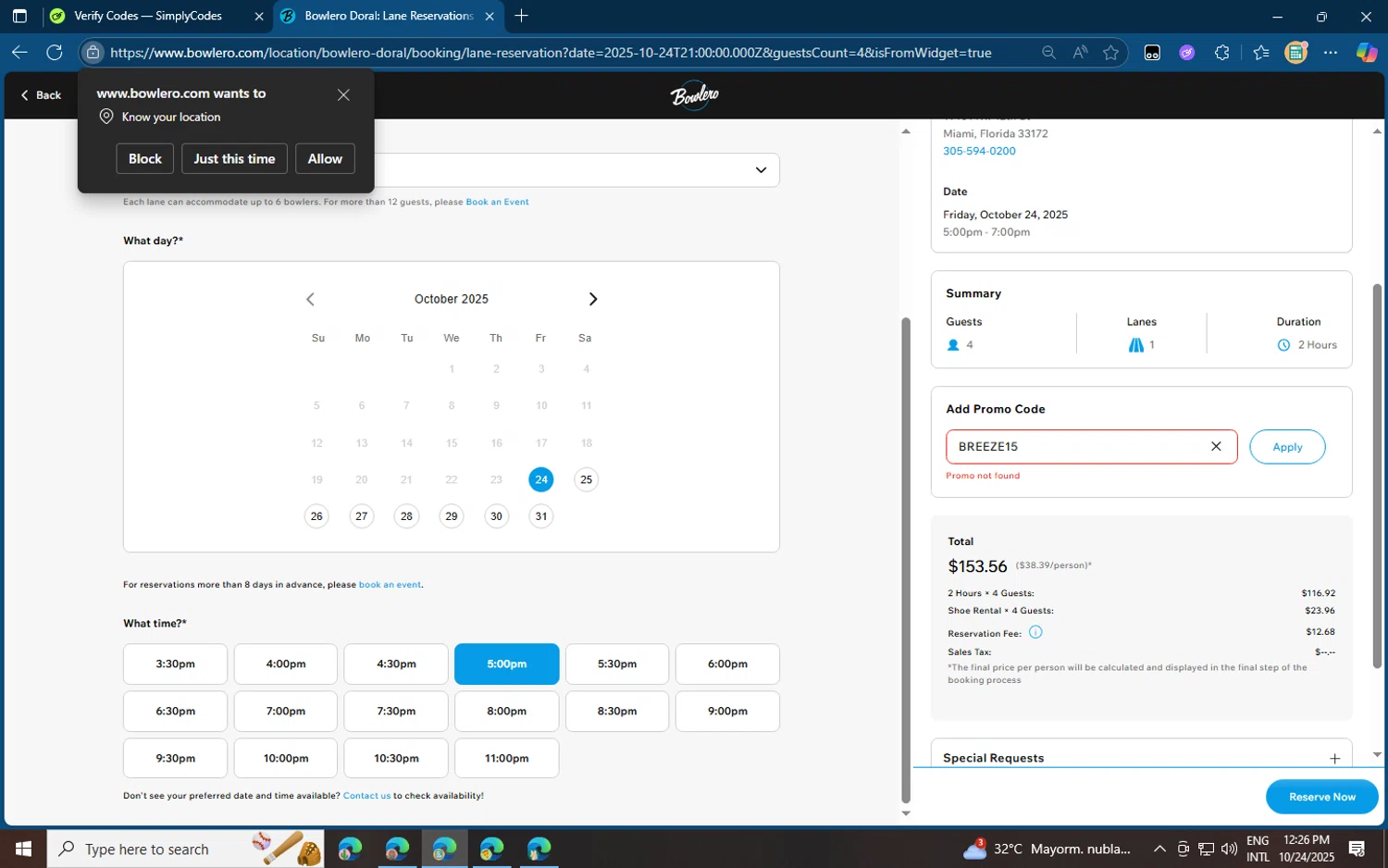Switch to Verify Codes SimplyCodes tab
The width and height of the screenshot is (1388, 868).
point(148,16)
